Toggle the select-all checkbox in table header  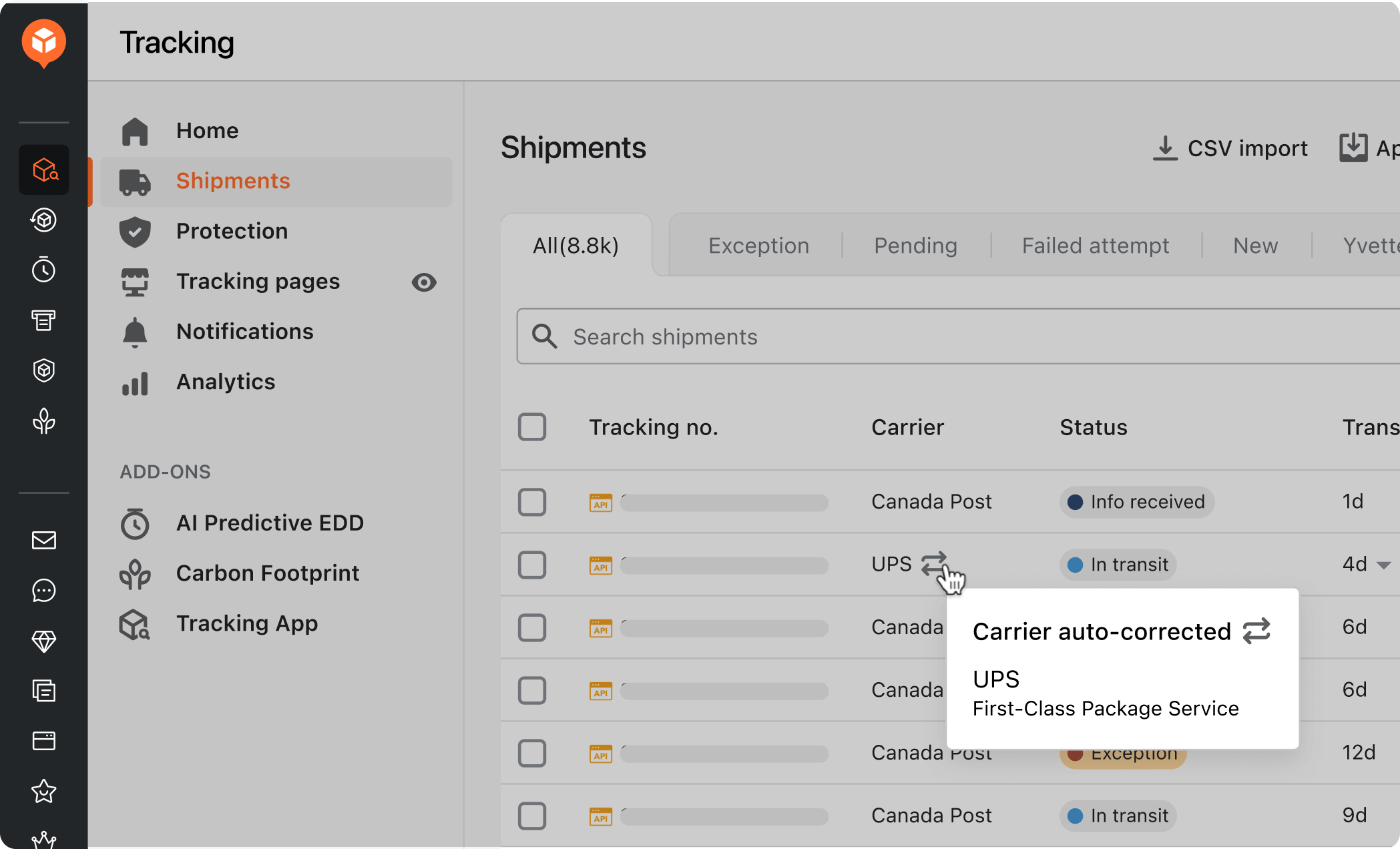(532, 427)
